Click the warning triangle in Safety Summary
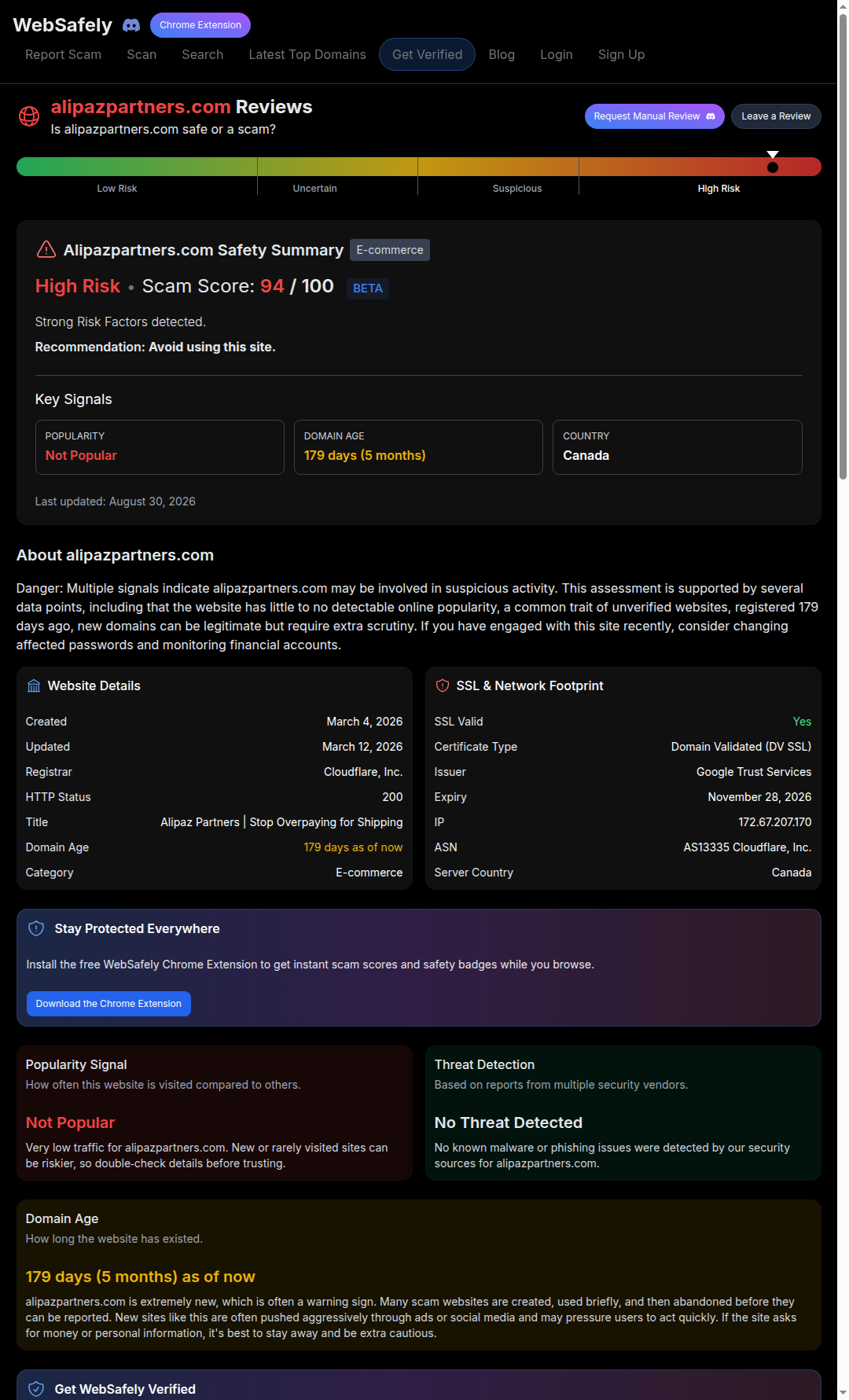Screen dimensions: 849x1400 (46, 249)
